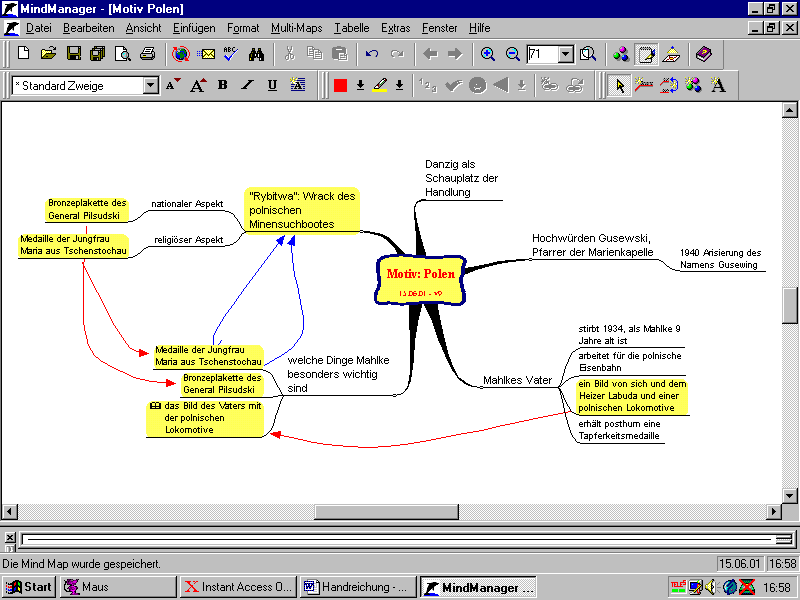Switch to Handreichung taskbar window

tap(358, 587)
